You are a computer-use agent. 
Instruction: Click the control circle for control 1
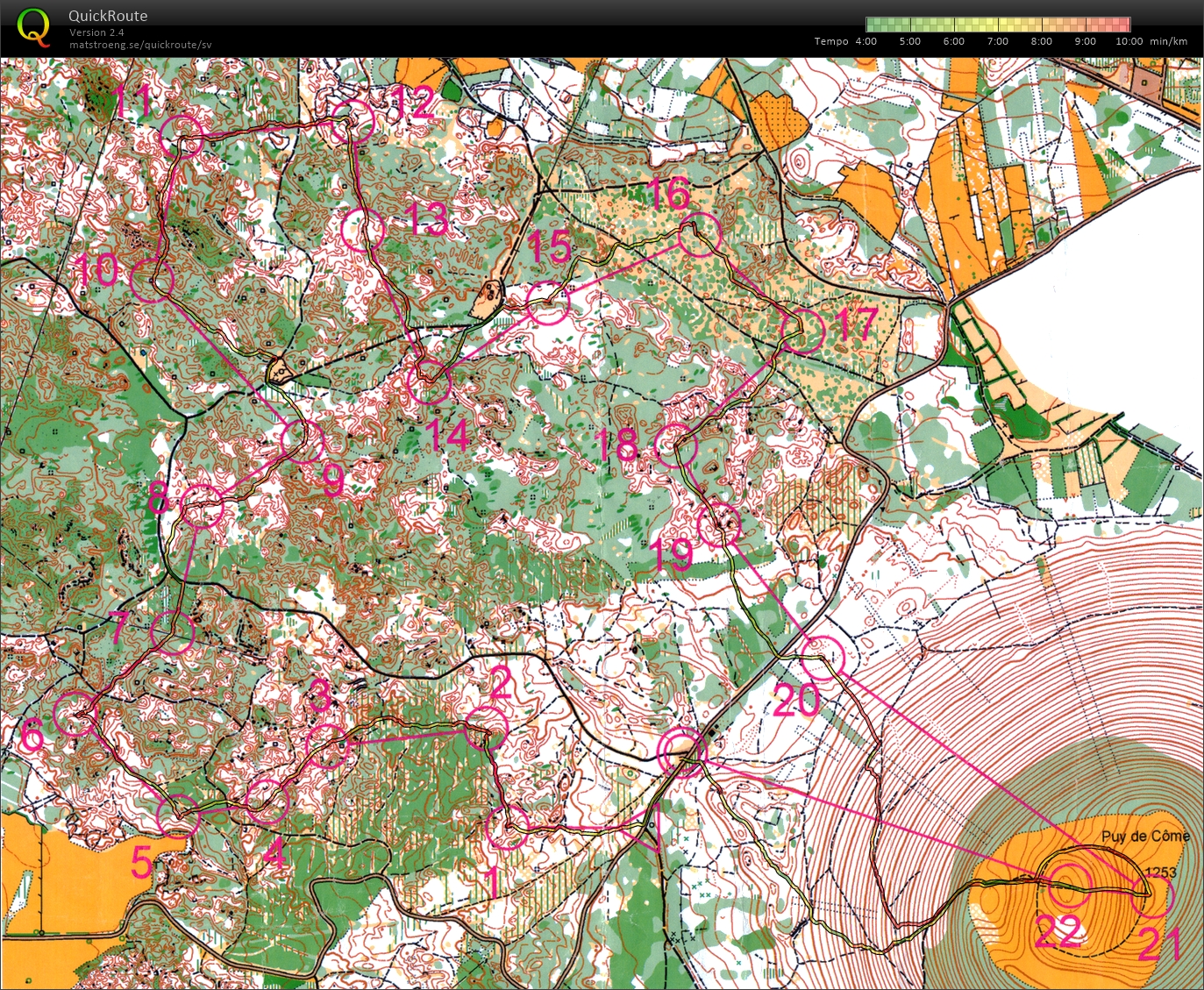coord(507,828)
